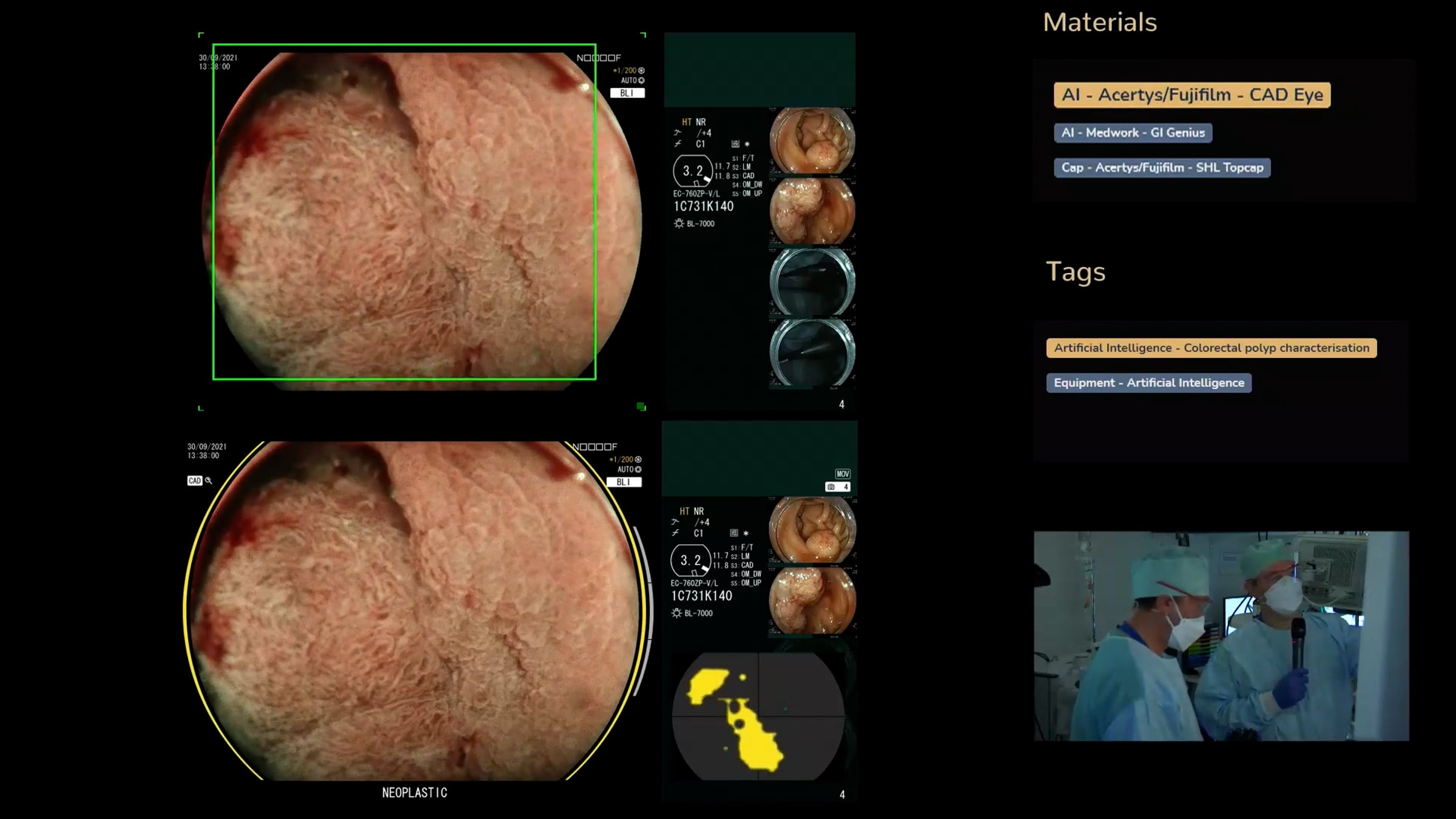
Task: Click the BL-7000 light source icon in CAD panel
Action: pyautogui.click(x=676, y=613)
